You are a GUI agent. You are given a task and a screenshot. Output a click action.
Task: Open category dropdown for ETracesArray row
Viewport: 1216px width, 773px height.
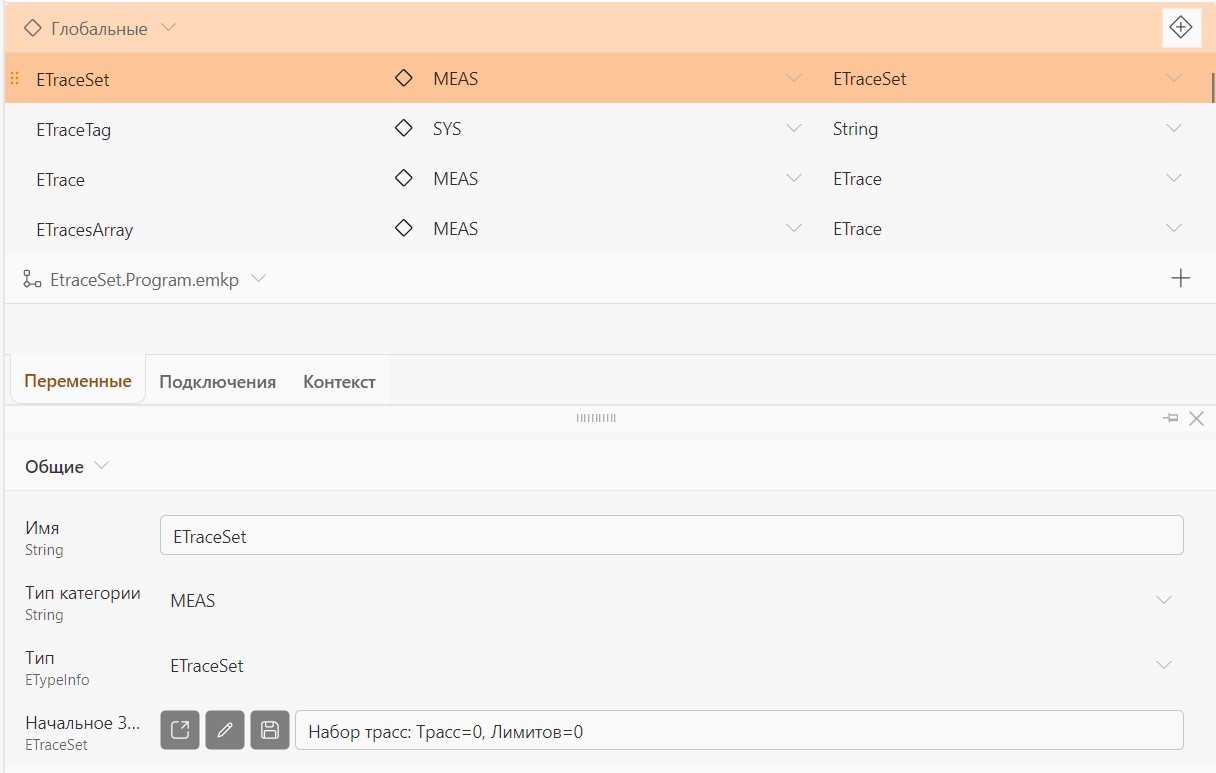click(x=794, y=228)
